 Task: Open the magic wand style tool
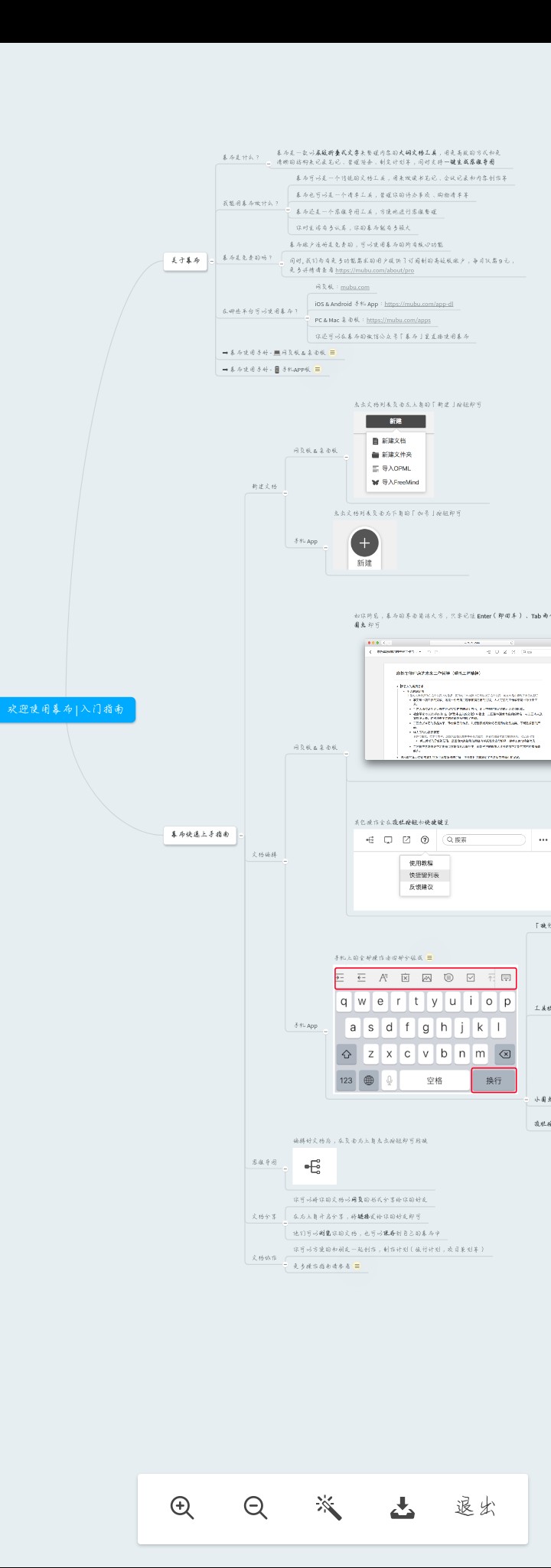[x=329, y=1508]
